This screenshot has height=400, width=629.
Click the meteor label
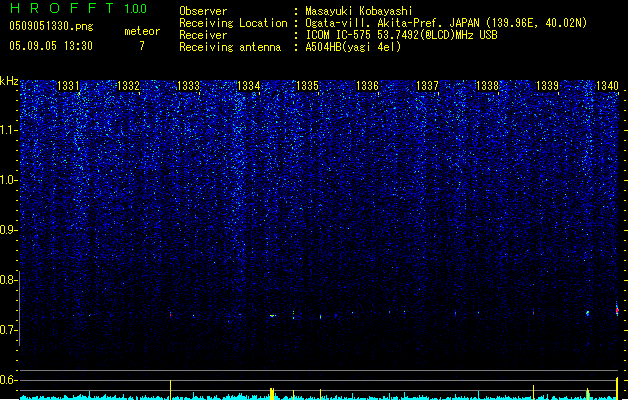click(x=142, y=31)
